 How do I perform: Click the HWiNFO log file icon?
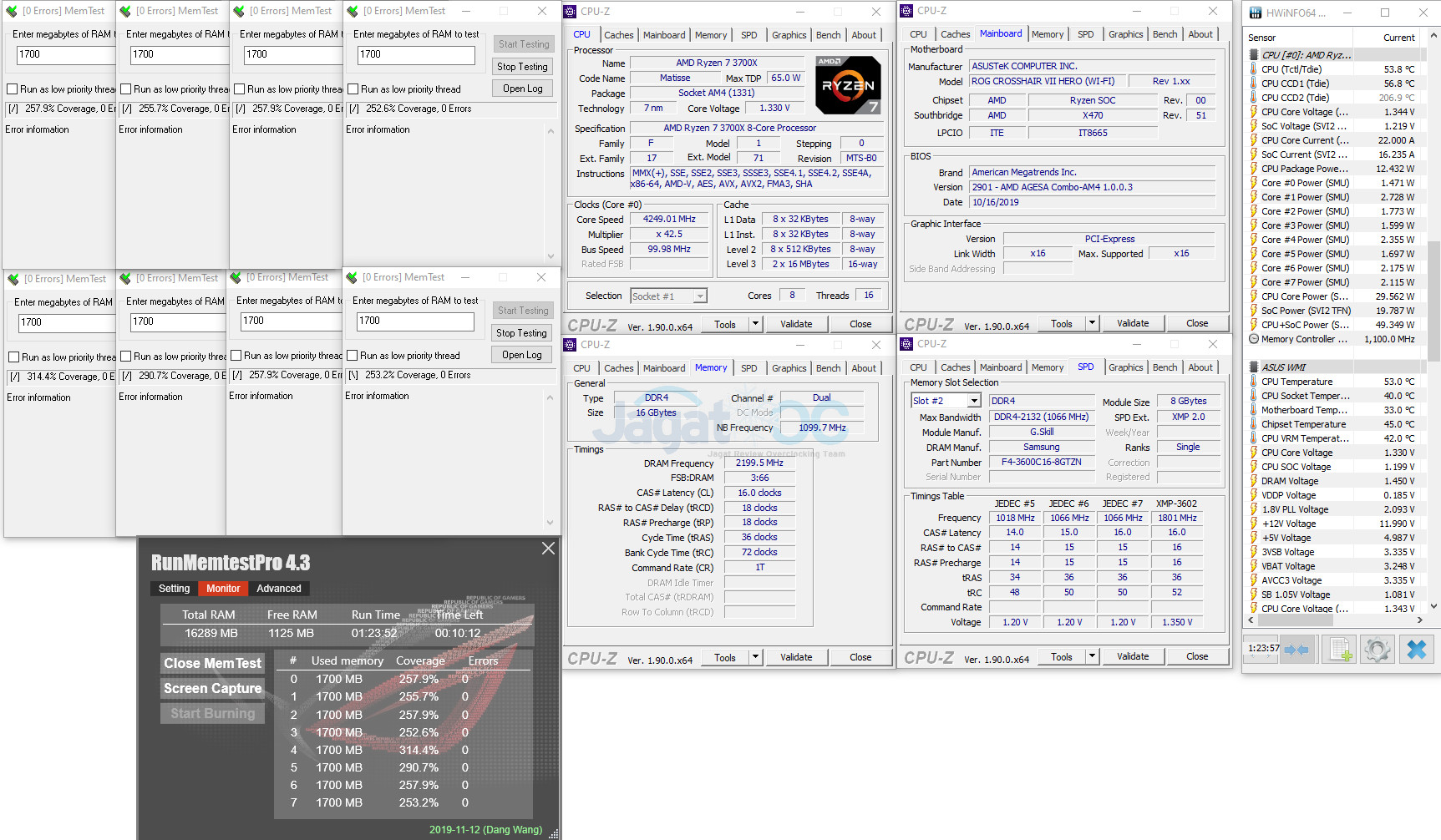[x=1340, y=650]
